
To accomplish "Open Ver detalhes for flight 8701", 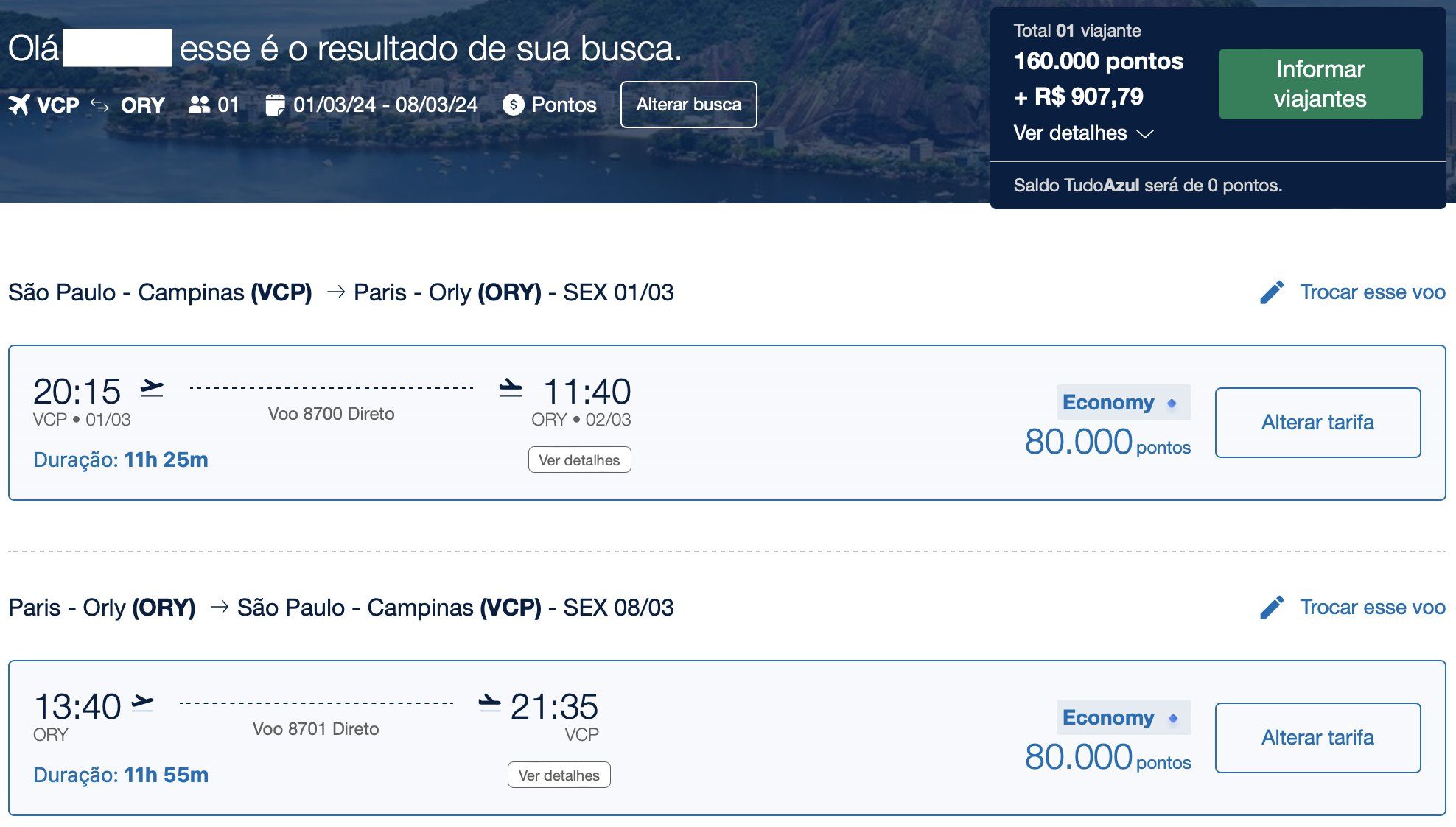I will click(559, 775).
